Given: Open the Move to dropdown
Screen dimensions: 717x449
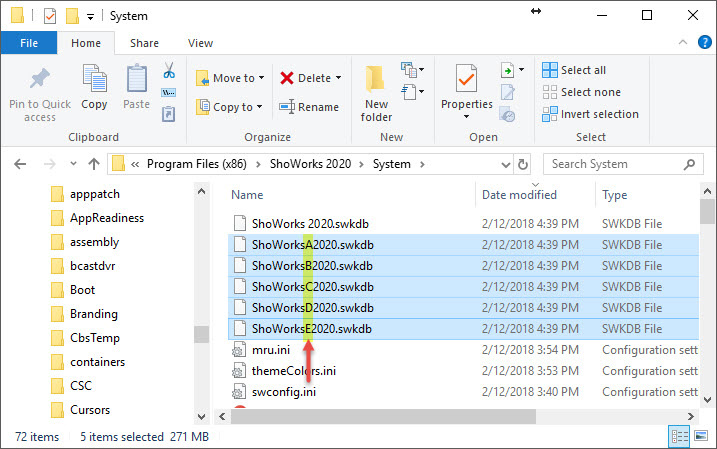Looking at the screenshot, I should pos(230,78).
